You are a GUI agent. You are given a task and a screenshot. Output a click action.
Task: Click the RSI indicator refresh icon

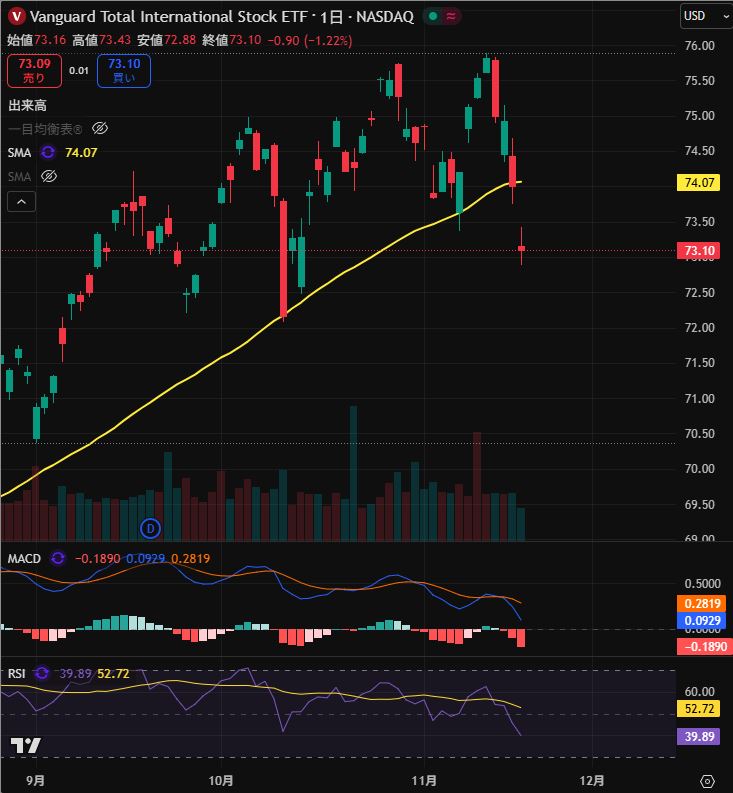(42, 673)
